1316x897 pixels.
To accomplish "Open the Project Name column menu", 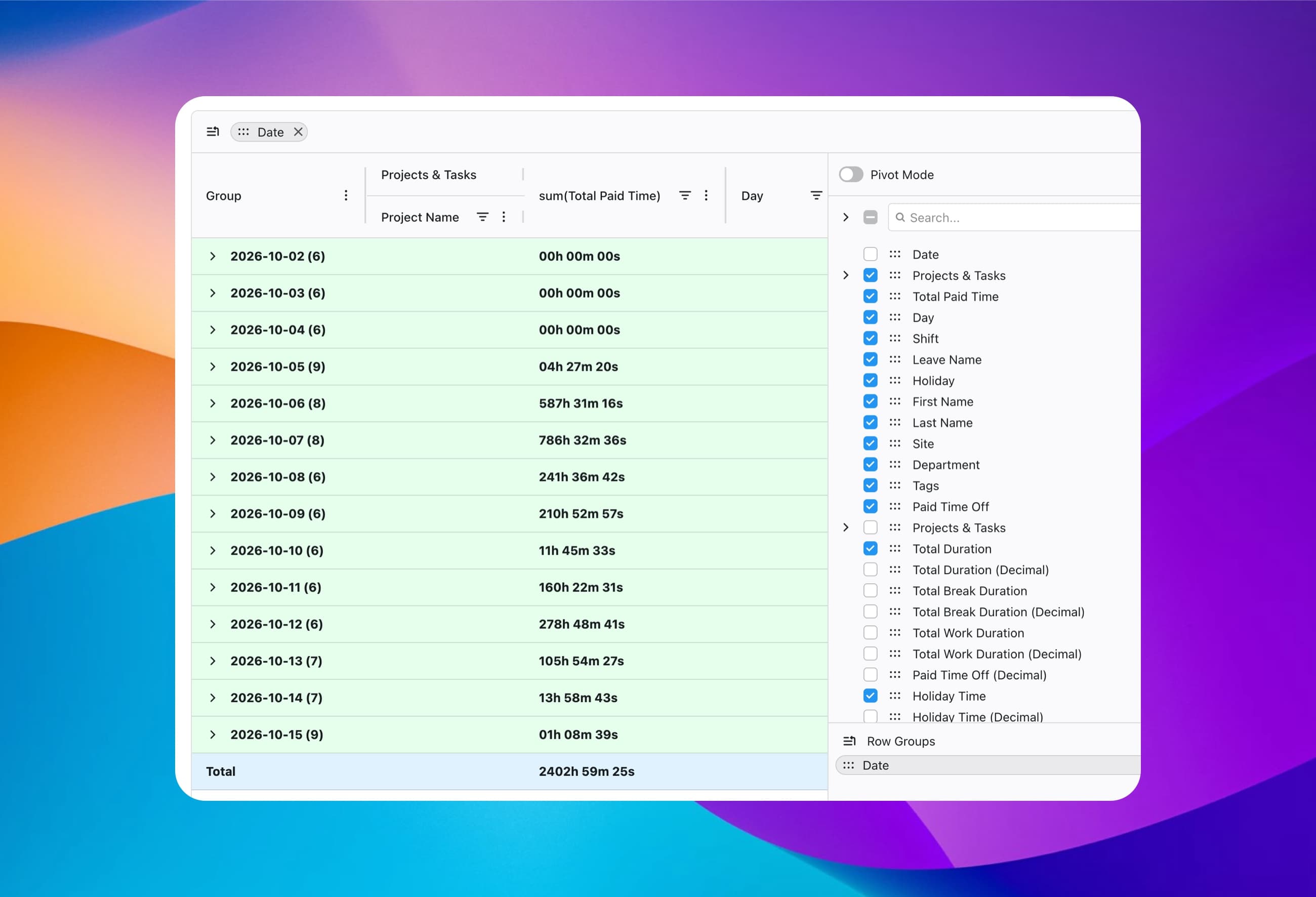I will pyautogui.click(x=504, y=217).
